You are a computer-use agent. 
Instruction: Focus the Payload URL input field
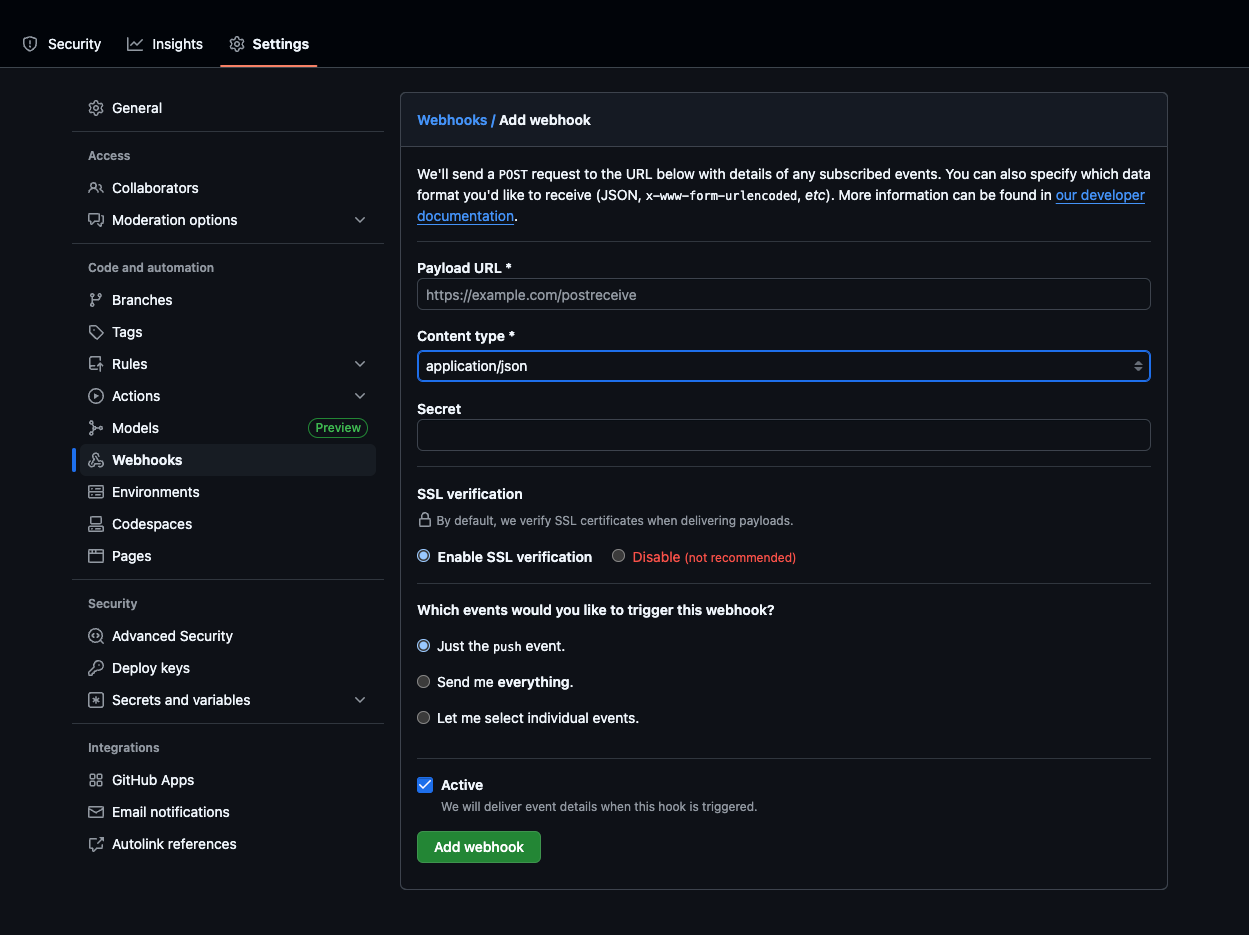[784, 295]
